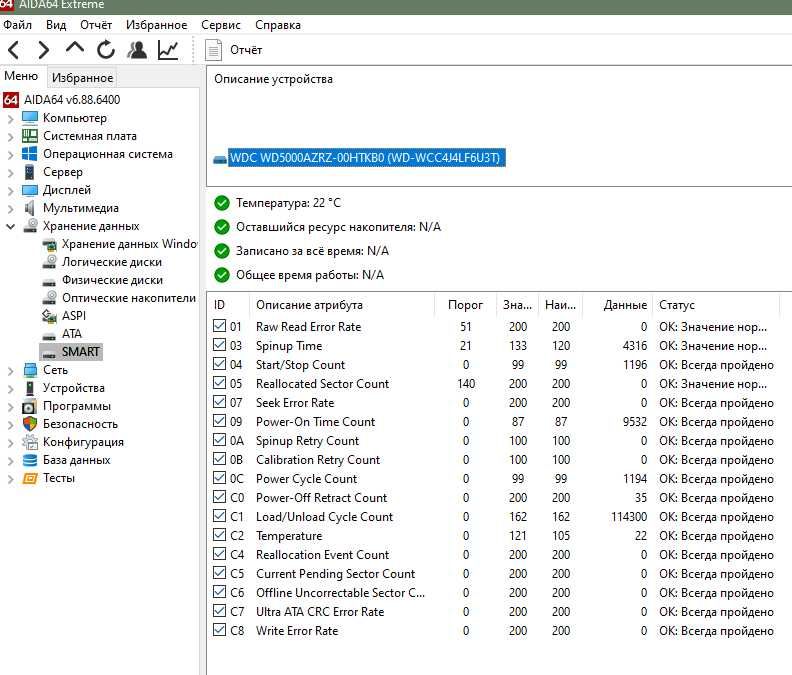Image resolution: width=792 pixels, height=675 pixels.
Task: Expand the Сервер tree node
Action: pyautogui.click(x=11, y=173)
